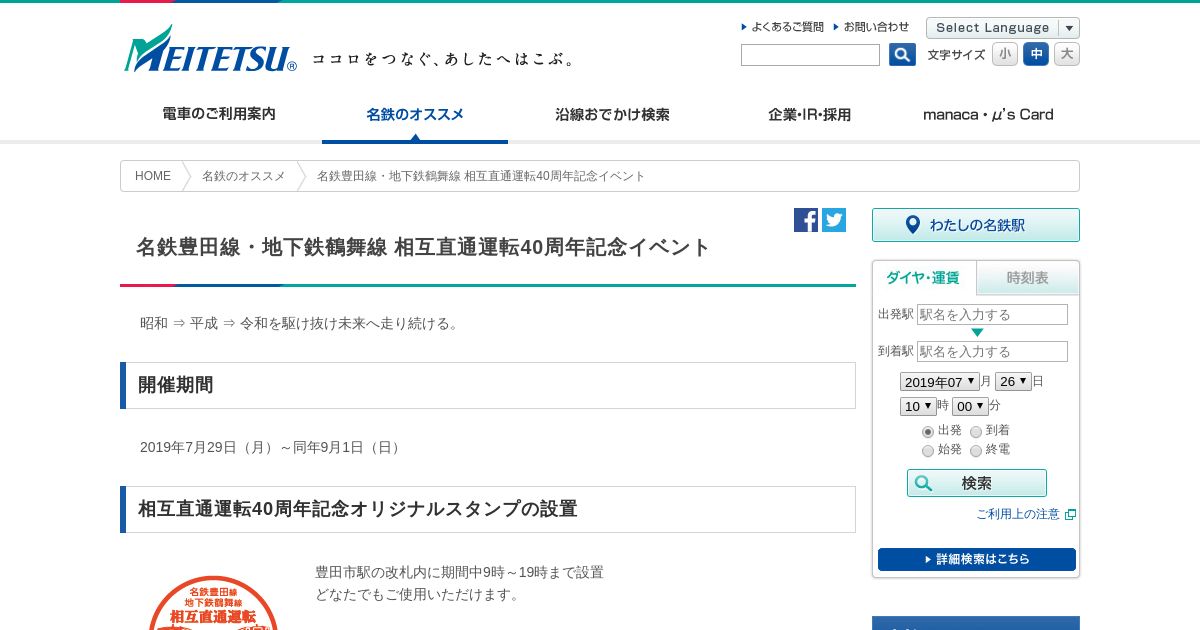Go to HOME breadcrumb
This screenshot has height=630, width=1200.
coord(153,176)
